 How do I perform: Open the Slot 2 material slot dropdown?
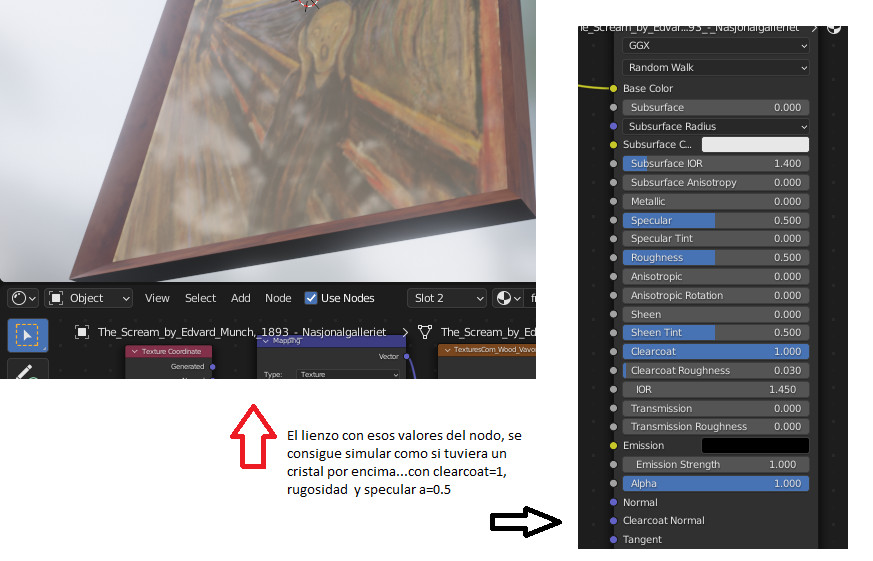click(x=447, y=298)
